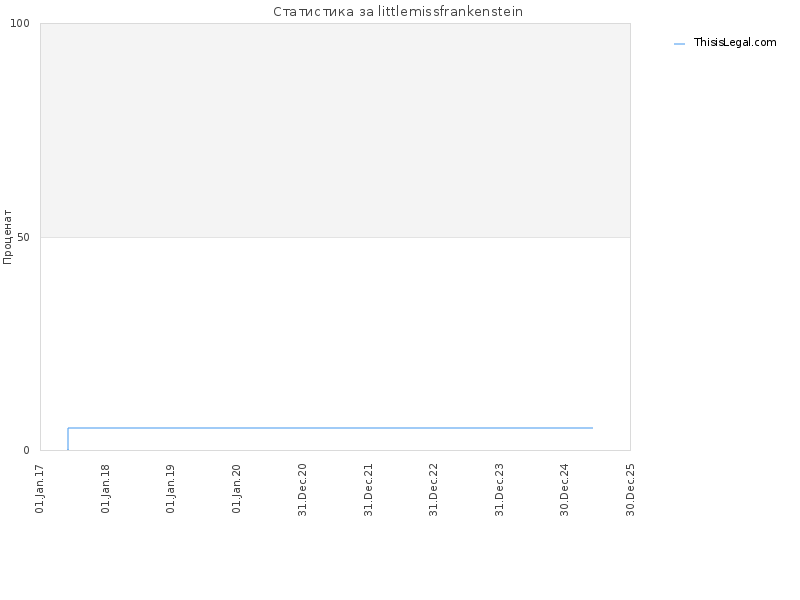Click the y-axis value 100
This screenshot has height=600, width=800.
20,23
